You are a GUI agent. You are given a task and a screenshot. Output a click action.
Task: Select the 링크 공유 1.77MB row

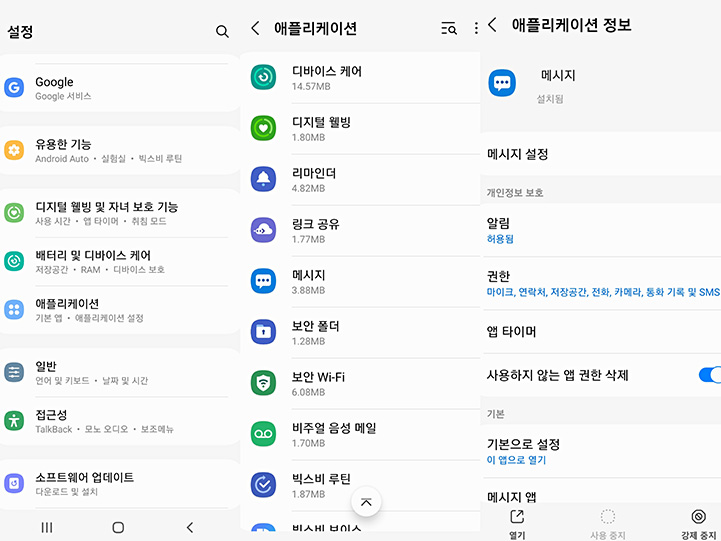pos(360,230)
